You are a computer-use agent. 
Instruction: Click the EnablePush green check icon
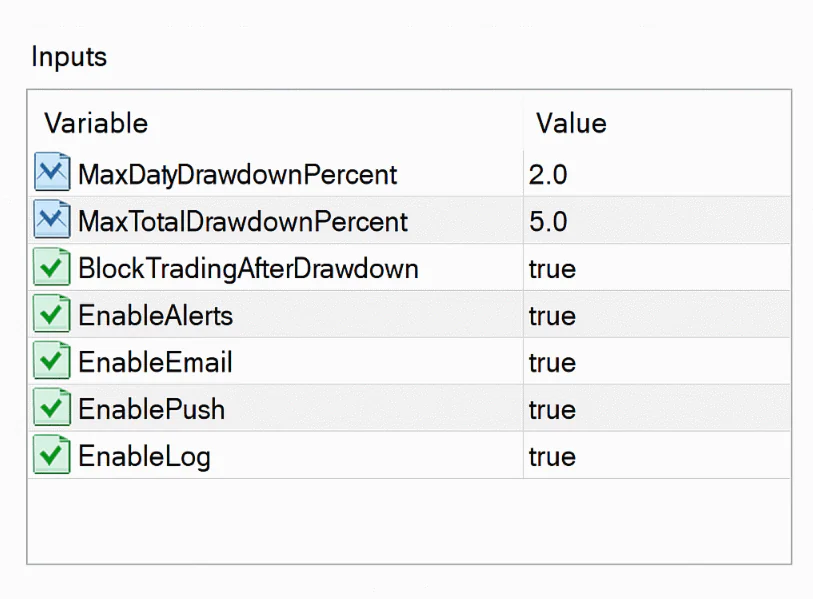click(x=52, y=407)
